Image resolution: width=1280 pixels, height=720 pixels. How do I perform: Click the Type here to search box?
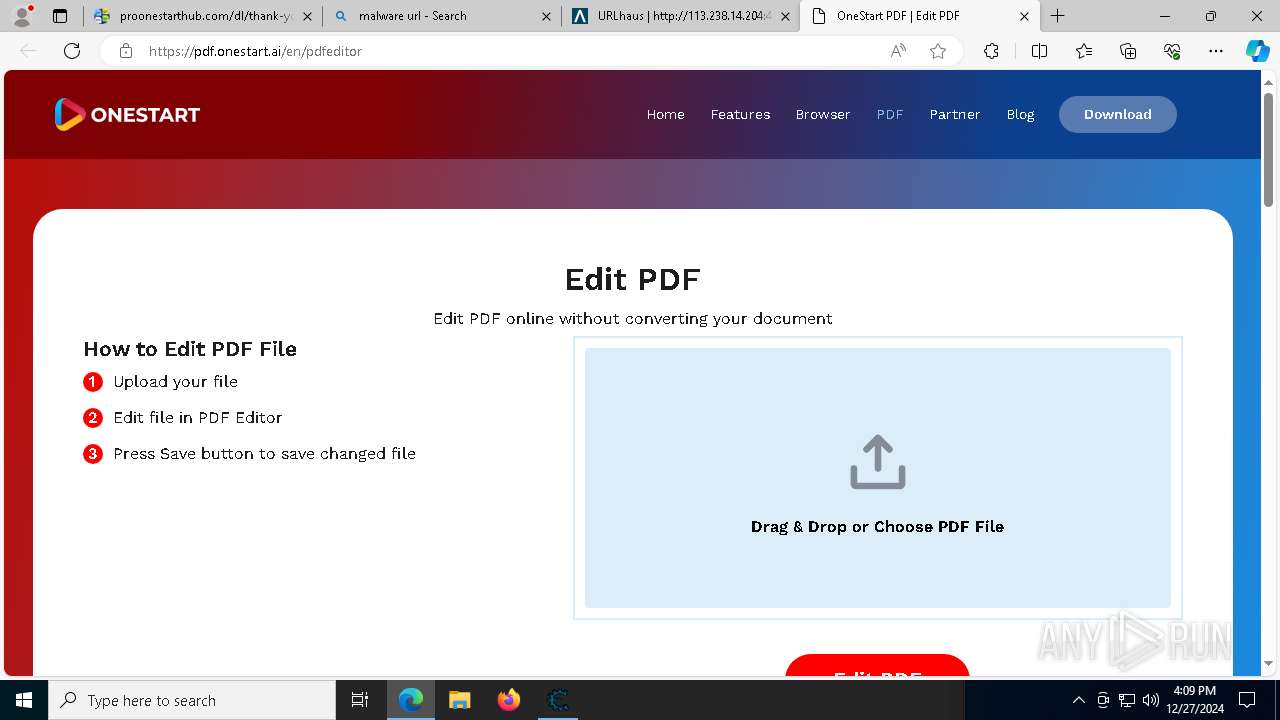point(192,700)
